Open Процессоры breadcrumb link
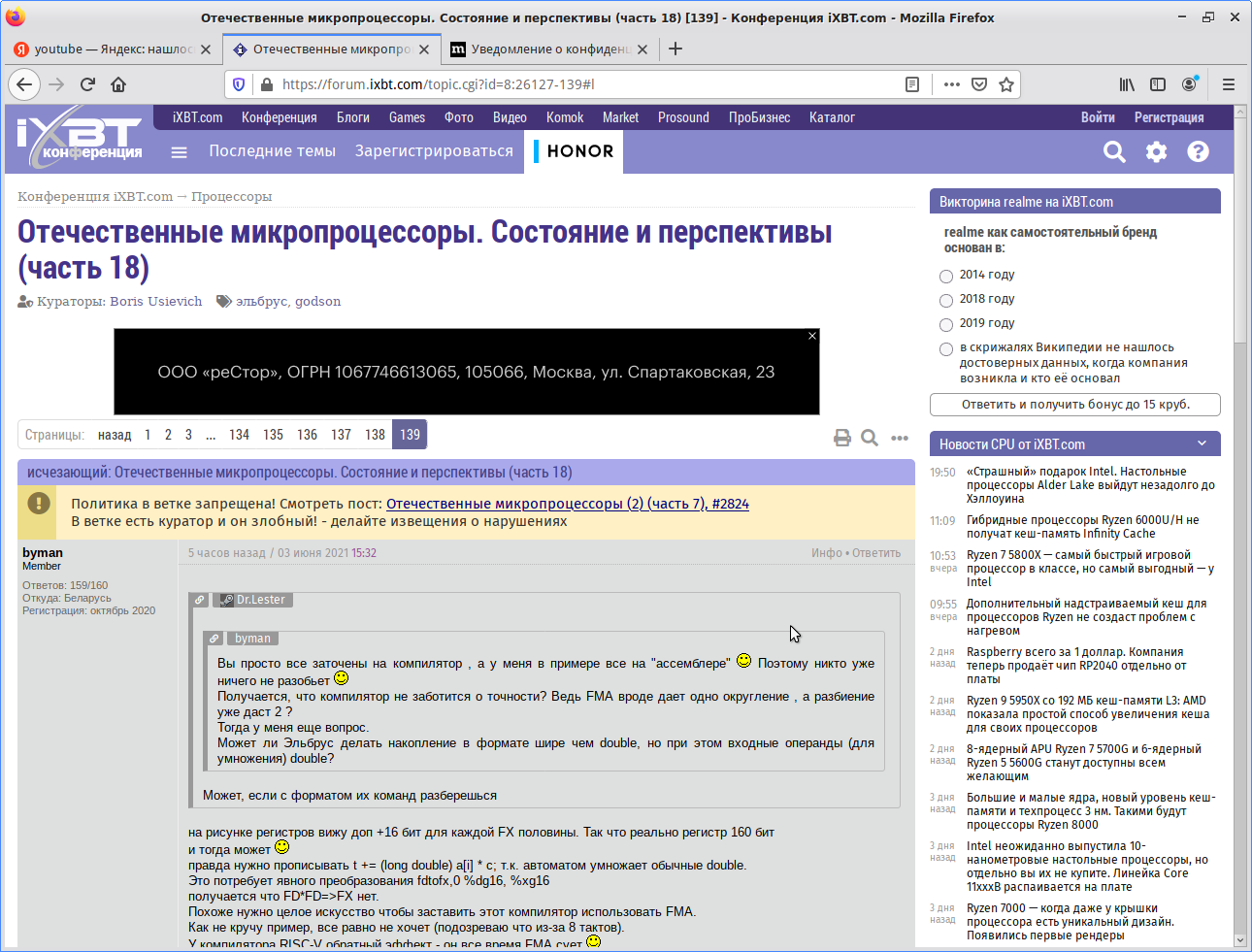The width and height of the screenshot is (1252, 952). pyautogui.click(x=231, y=197)
